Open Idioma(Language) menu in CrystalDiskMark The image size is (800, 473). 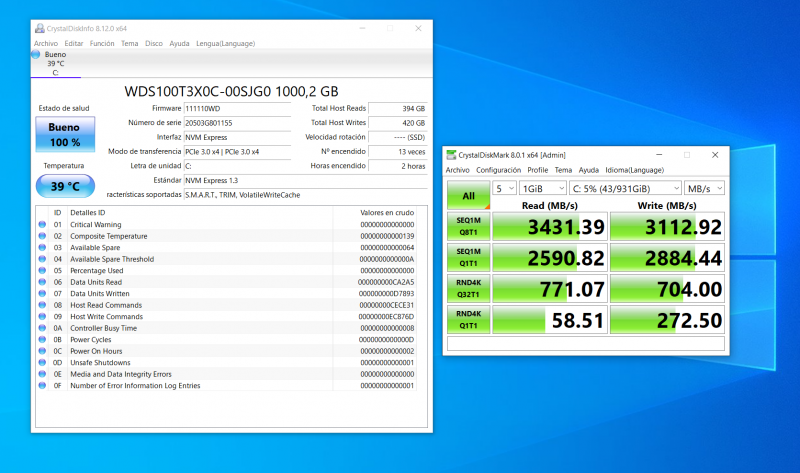tap(635, 170)
